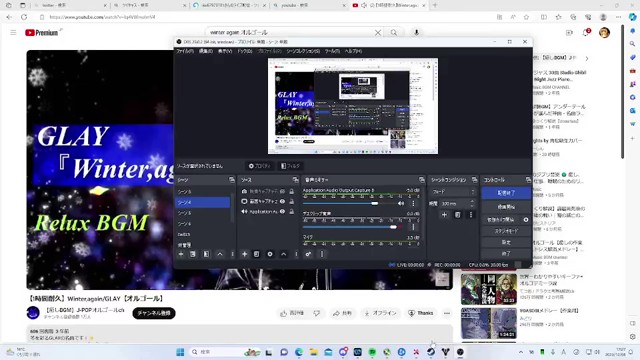Click the blue streaming button in Controls

506,193
